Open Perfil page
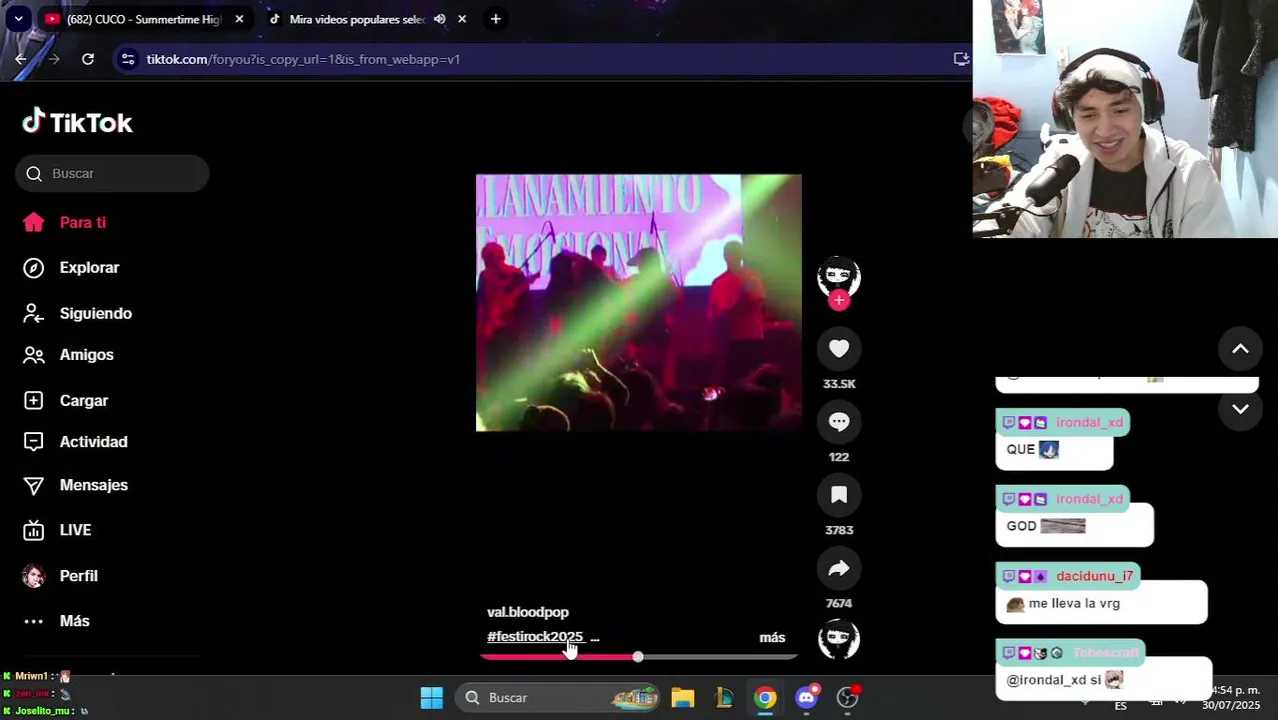 [x=60, y=576]
